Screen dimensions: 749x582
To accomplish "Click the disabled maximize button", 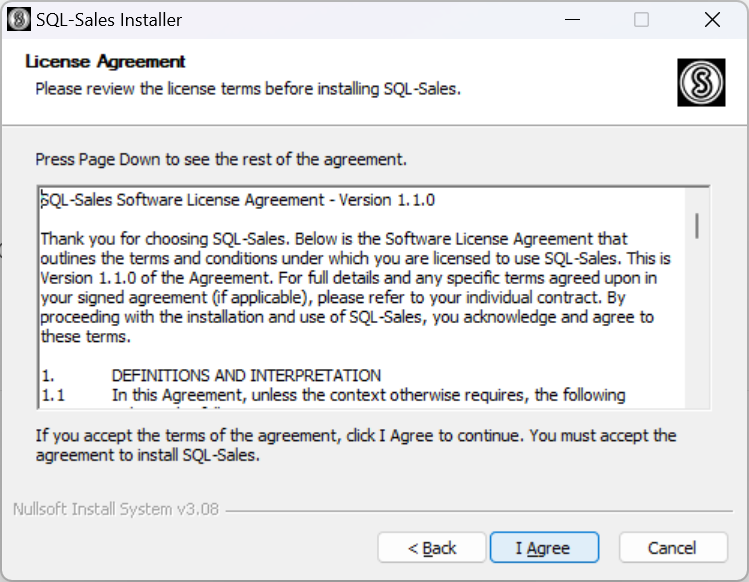I will [x=641, y=20].
